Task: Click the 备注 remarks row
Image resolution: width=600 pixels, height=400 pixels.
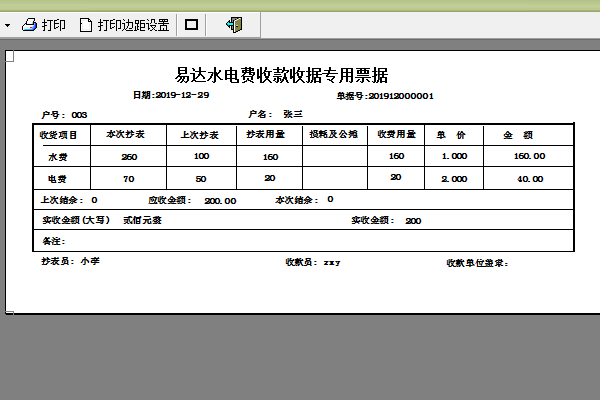Action: tap(300, 241)
